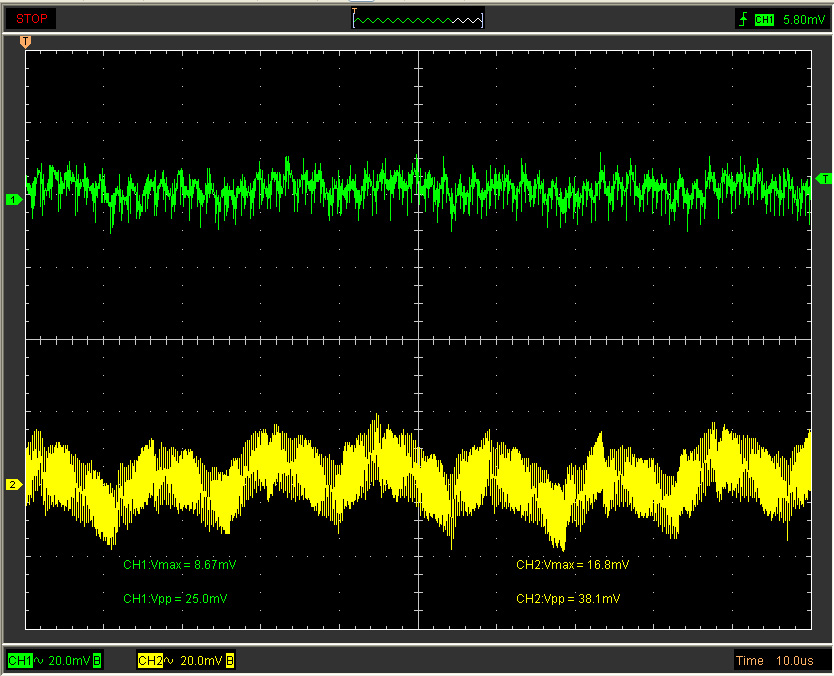Click the small T marker above overview bar
This screenshot has height=676, width=834.
point(354,10)
